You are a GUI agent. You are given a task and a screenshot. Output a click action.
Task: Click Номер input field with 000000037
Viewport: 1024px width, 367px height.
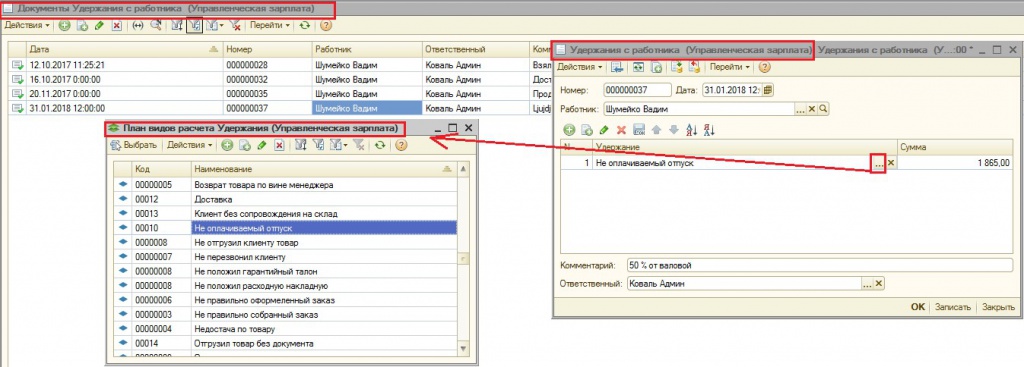tap(637, 90)
